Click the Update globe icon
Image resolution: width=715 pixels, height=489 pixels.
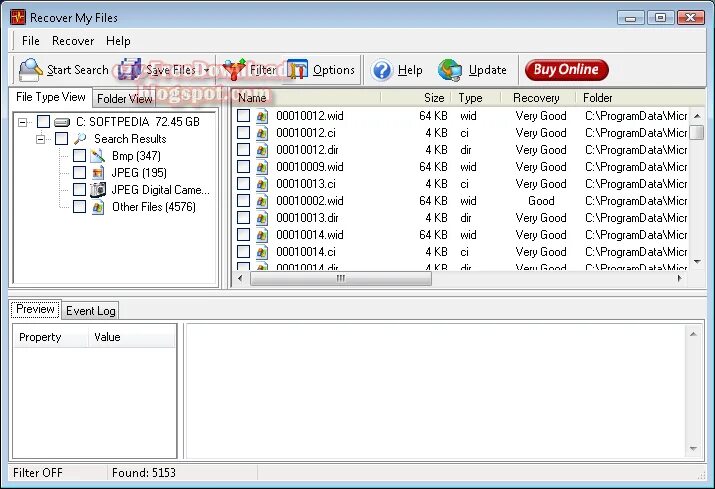pos(450,70)
